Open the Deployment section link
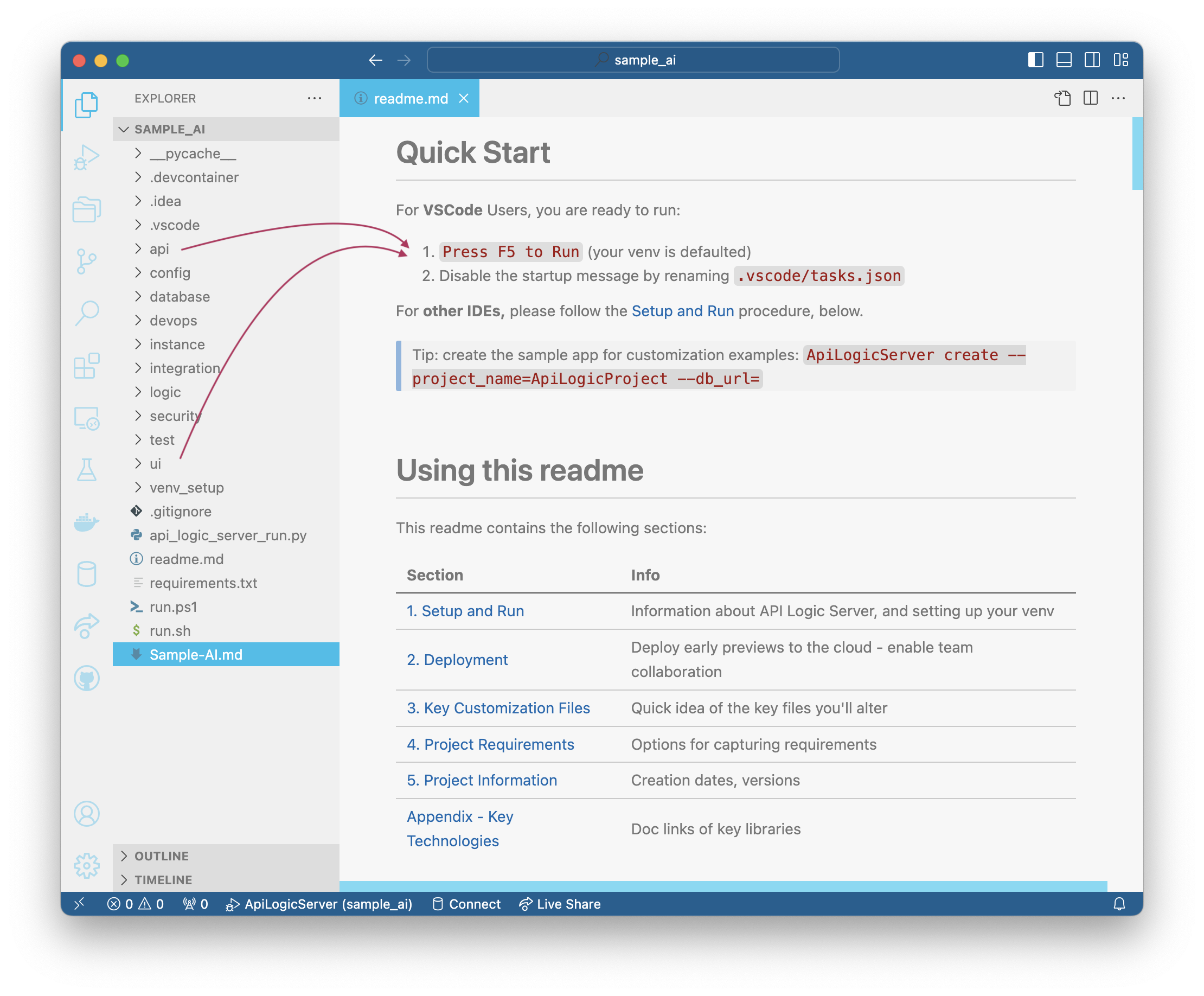This screenshot has width=1204, height=996. (x=457, y=660)
